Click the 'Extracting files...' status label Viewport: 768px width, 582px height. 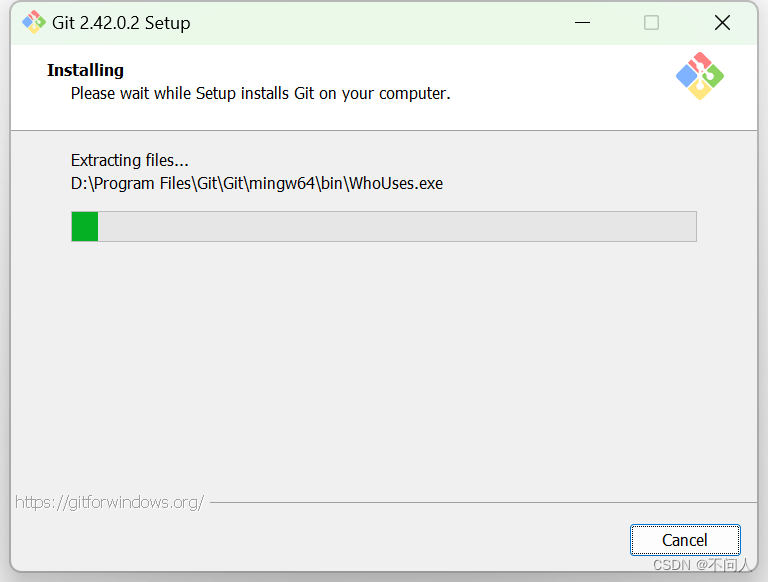coord(130,160)
